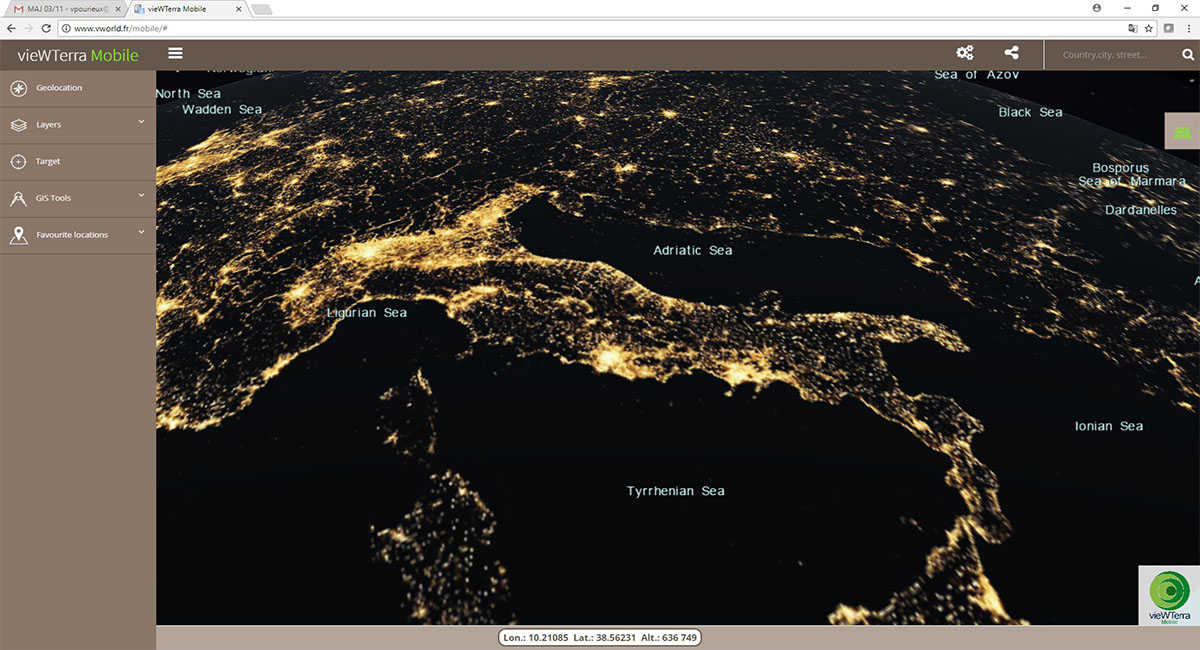Click the www.vworld.fr address bar

point(608,28)
